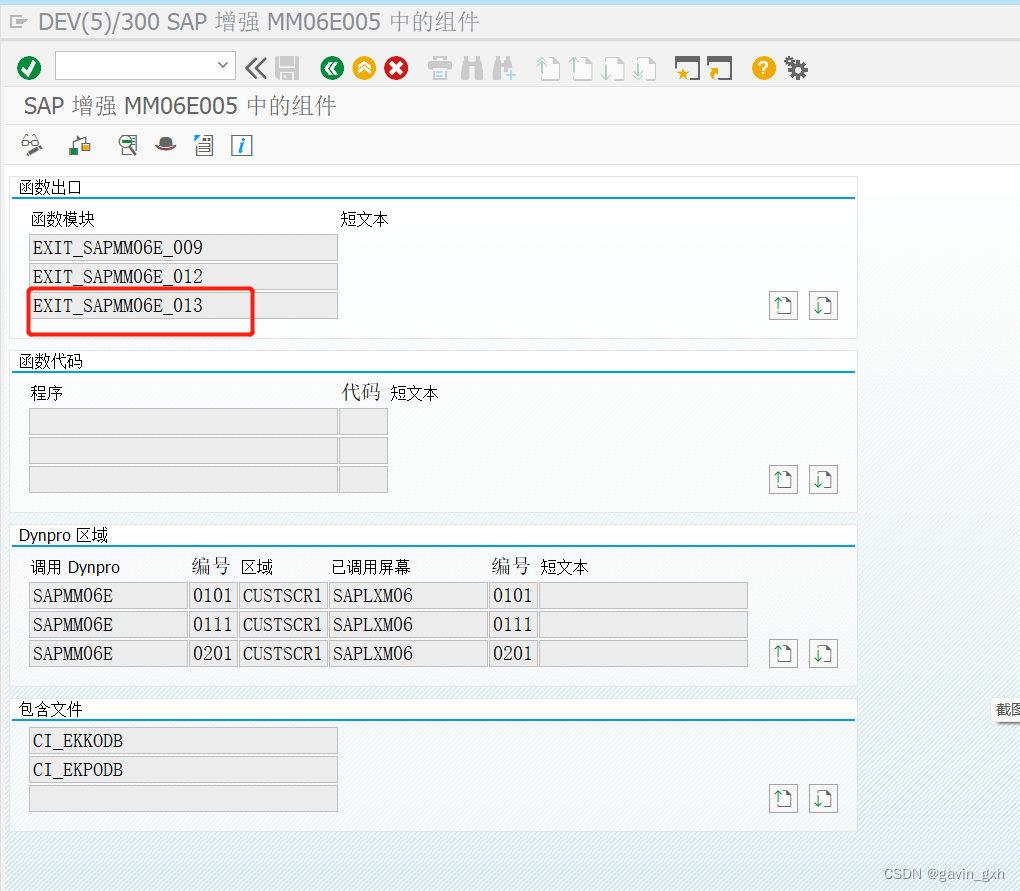Click the green Back button

pos(332,68)
